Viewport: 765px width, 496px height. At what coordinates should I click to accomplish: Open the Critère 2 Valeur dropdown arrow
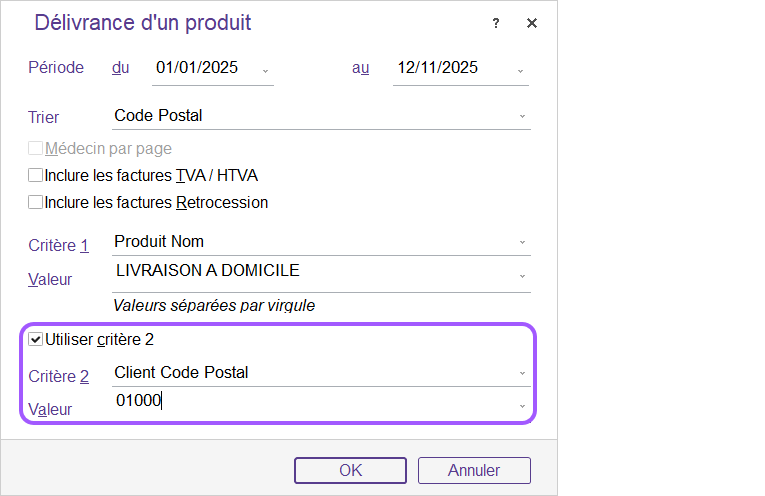click(522, 405)
